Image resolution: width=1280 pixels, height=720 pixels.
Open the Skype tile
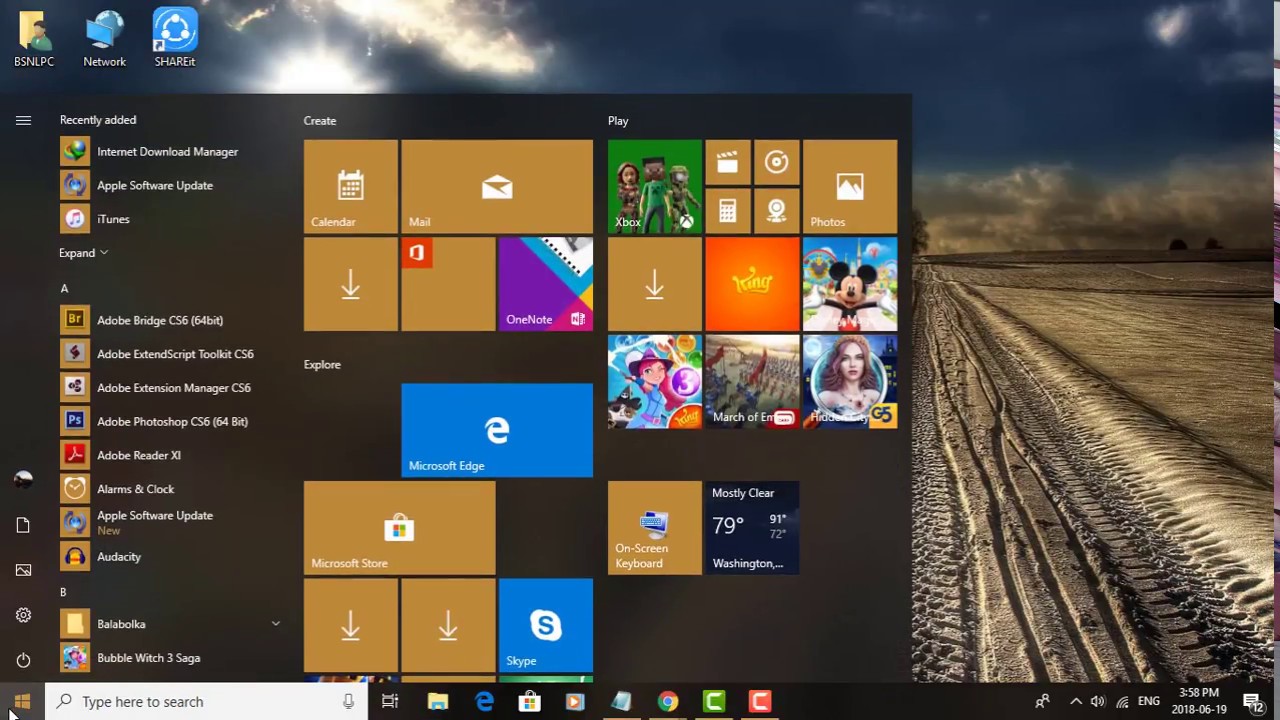[545, 625]
